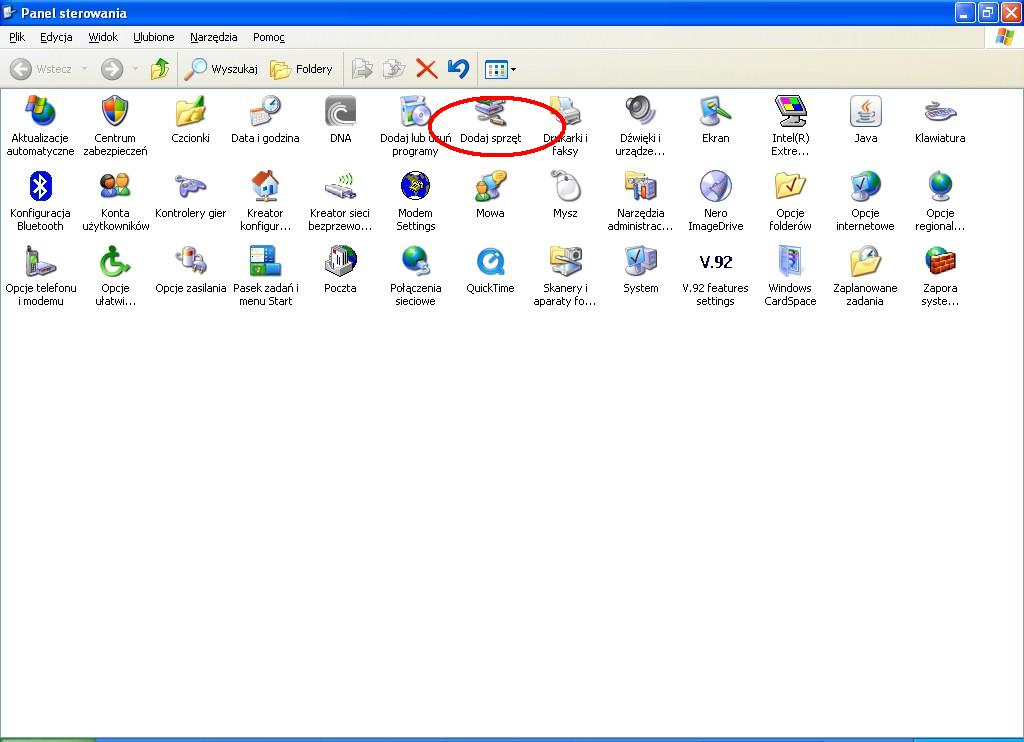Open Narzędzia administracyjne

[x=640, y=201]
